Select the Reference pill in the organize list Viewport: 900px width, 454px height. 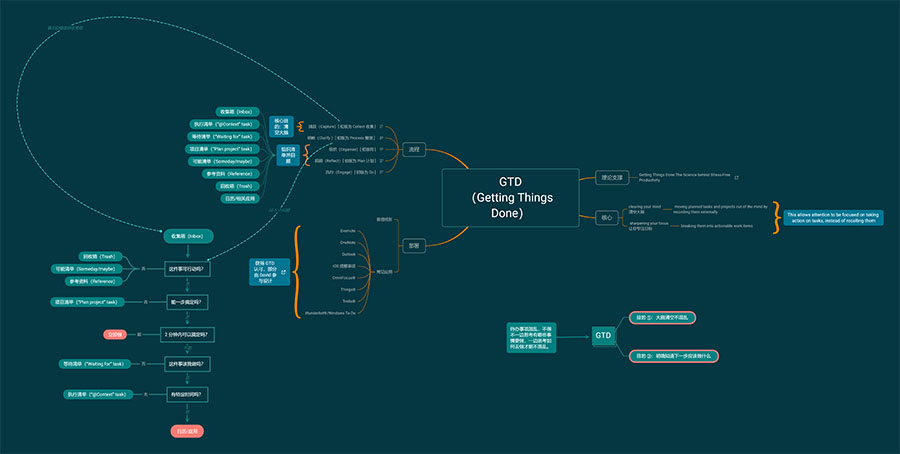coord(231,173)
